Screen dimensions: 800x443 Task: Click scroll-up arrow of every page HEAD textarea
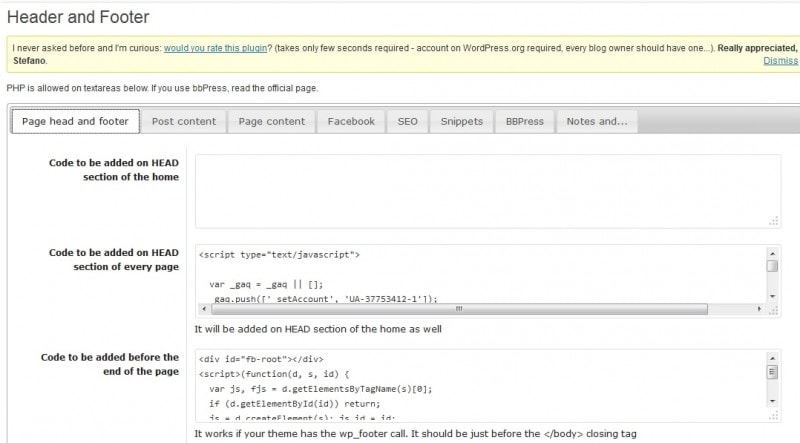pyautogui.click(x=772, y=254)
